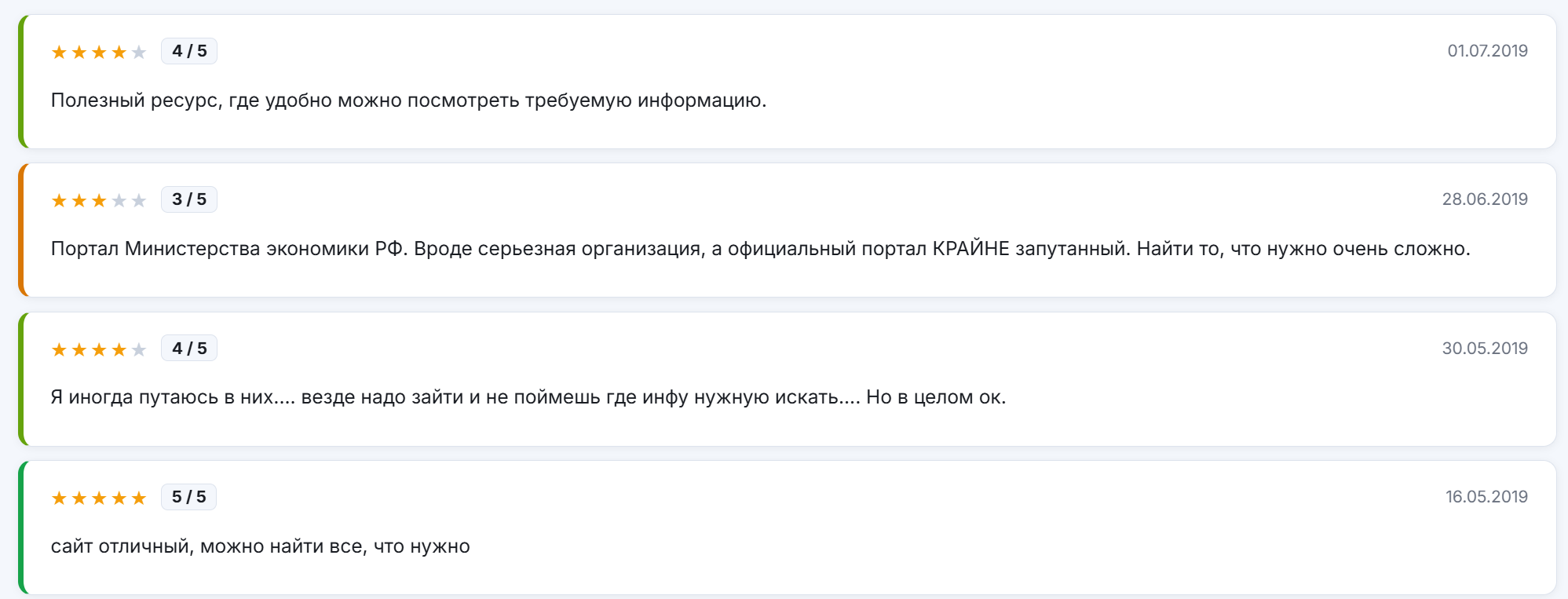Click the grey fifth star in the first review

pyautogui.click(x=139, y=52)
